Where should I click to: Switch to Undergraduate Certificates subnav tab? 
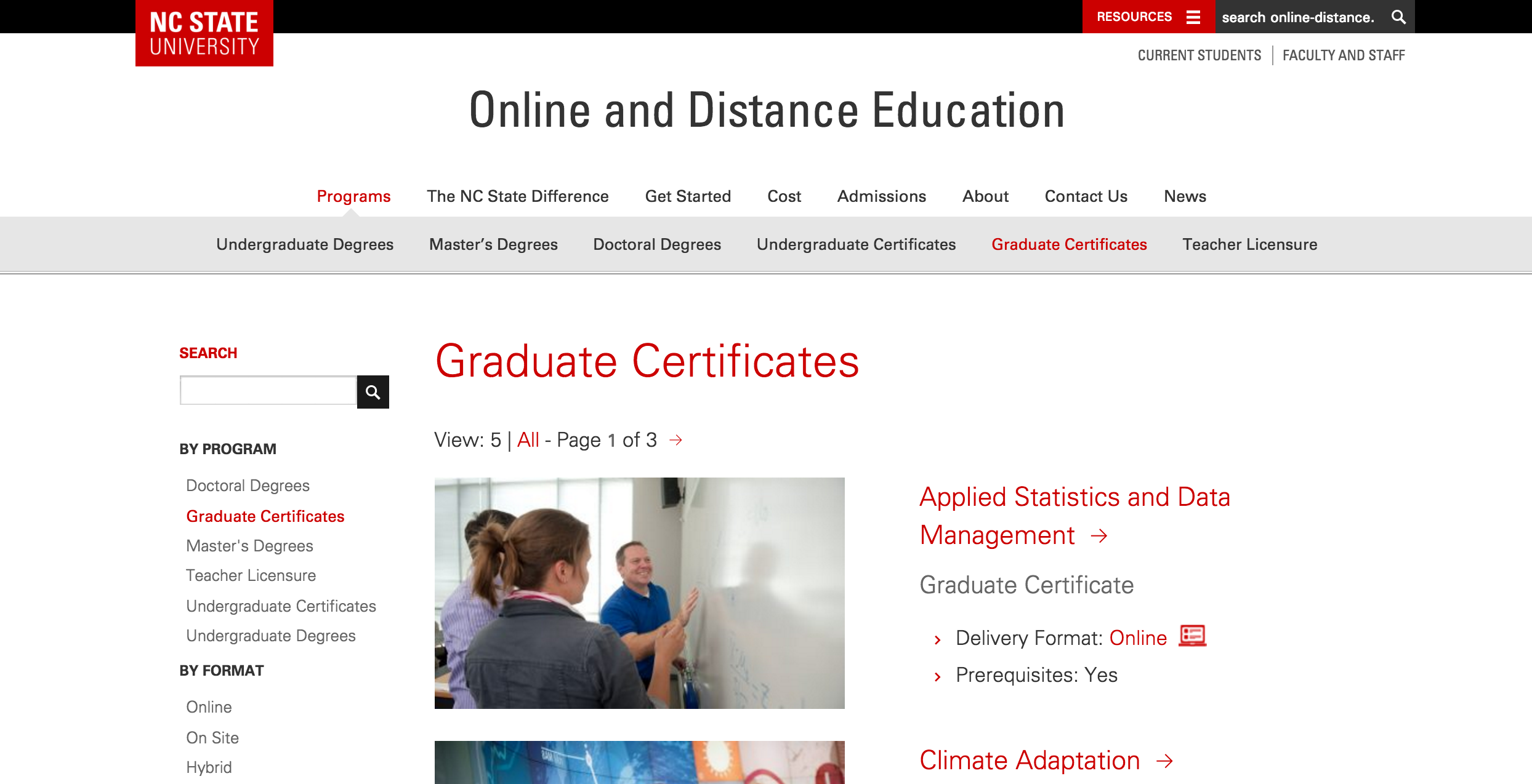point(856,244)
